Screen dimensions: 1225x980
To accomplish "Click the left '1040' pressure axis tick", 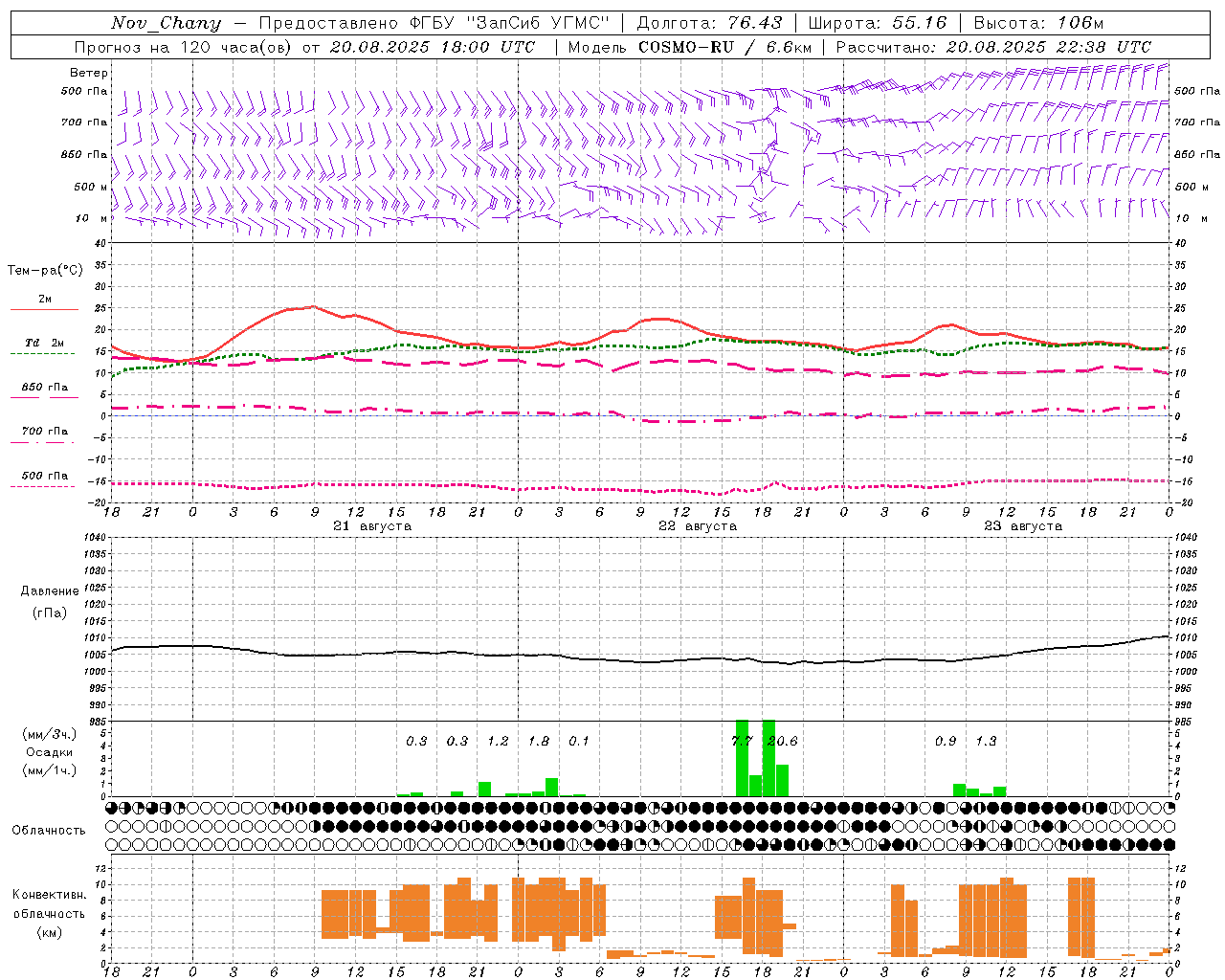I will pos(95,538).
